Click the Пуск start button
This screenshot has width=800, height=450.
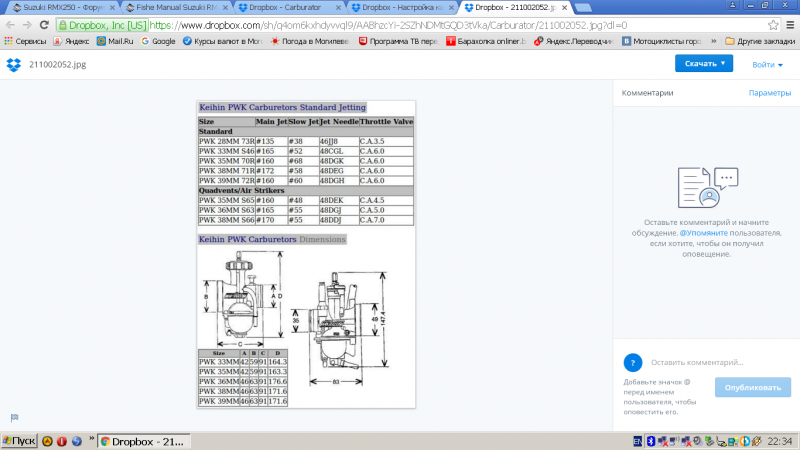tap(19, 441)
